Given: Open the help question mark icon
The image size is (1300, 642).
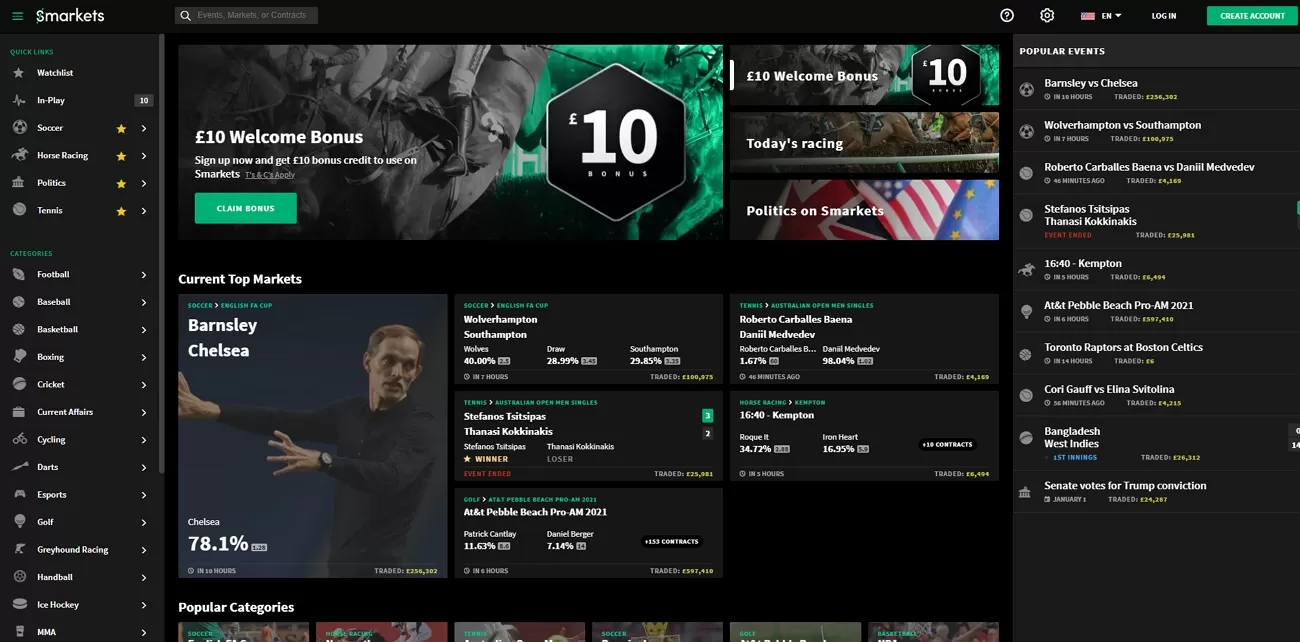Looking at the screenshot, I should 1007,15.
